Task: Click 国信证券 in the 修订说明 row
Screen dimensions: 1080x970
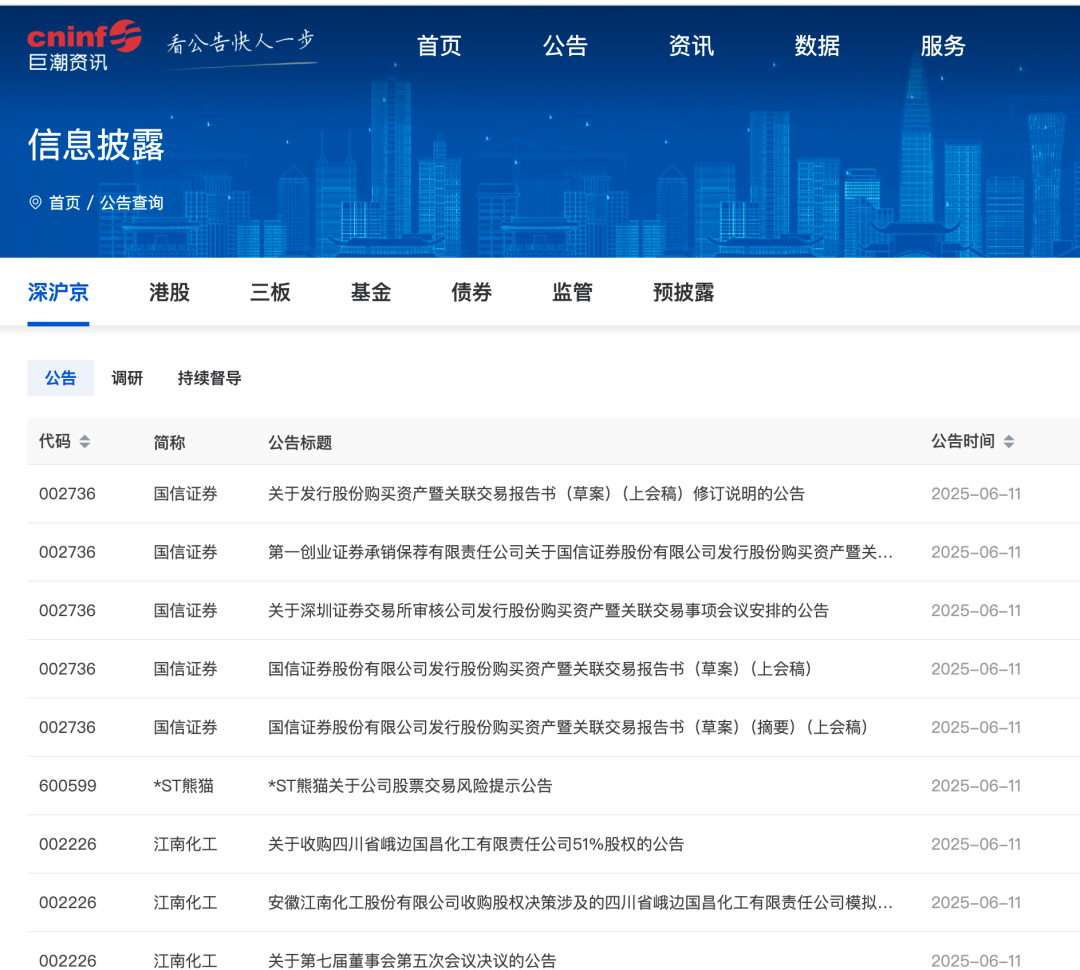Action: point(185,493)
